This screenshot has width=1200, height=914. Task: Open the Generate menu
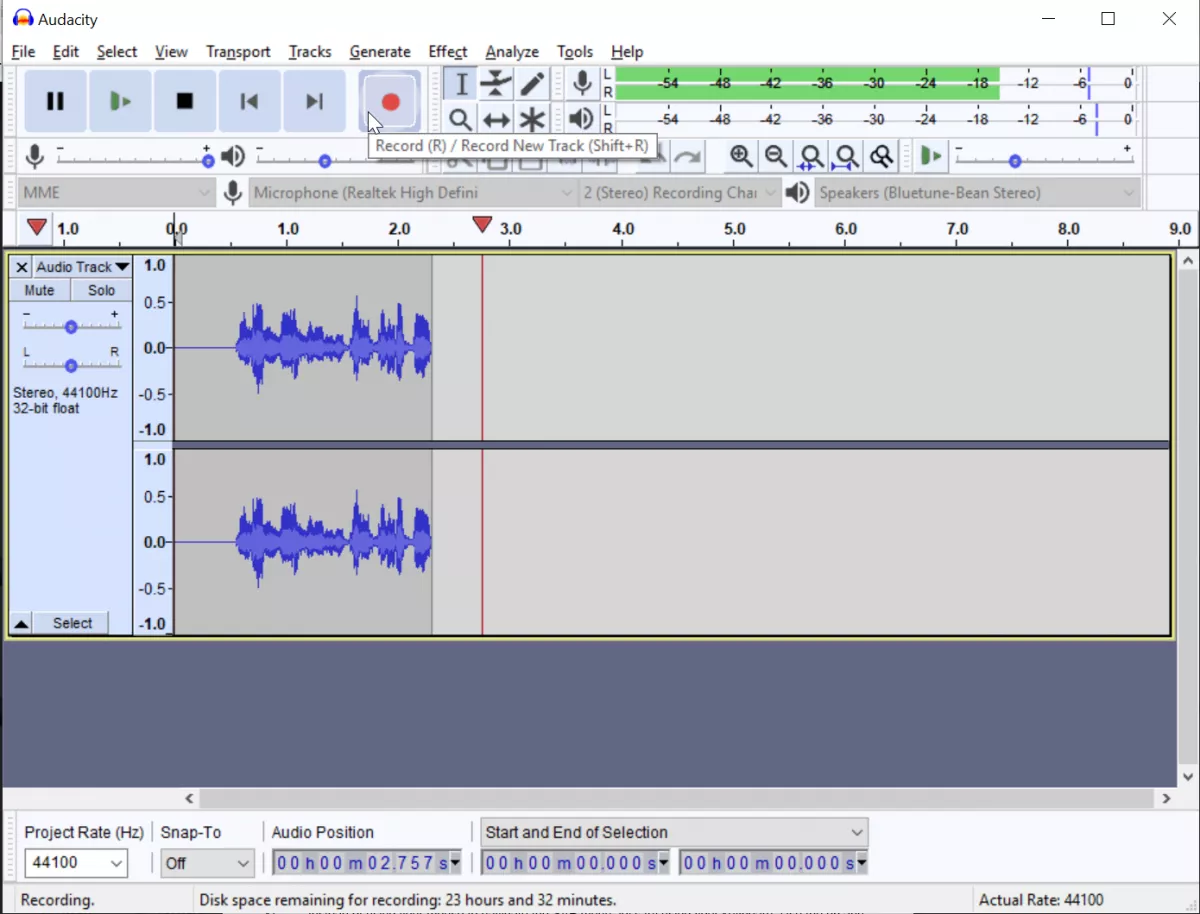coord(380,52)
